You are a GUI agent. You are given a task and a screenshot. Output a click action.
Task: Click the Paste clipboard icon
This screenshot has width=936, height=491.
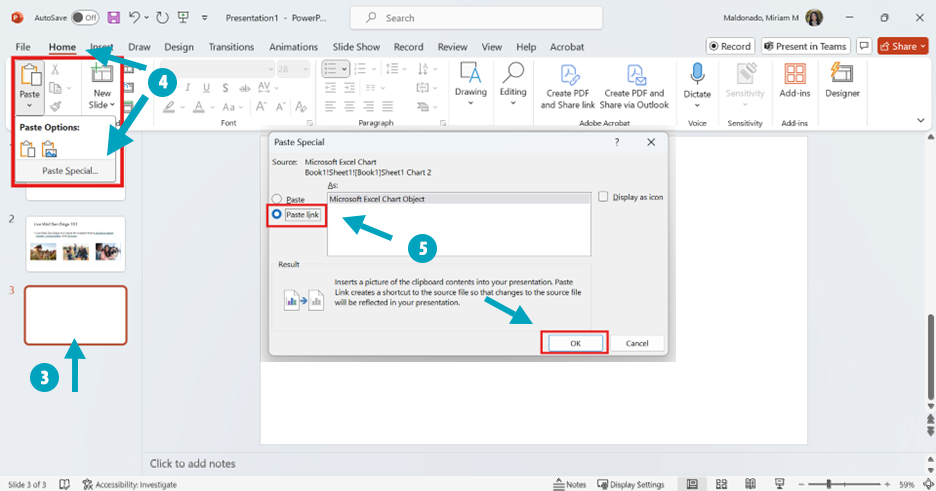pyautogui.click(x=30, y=76)
